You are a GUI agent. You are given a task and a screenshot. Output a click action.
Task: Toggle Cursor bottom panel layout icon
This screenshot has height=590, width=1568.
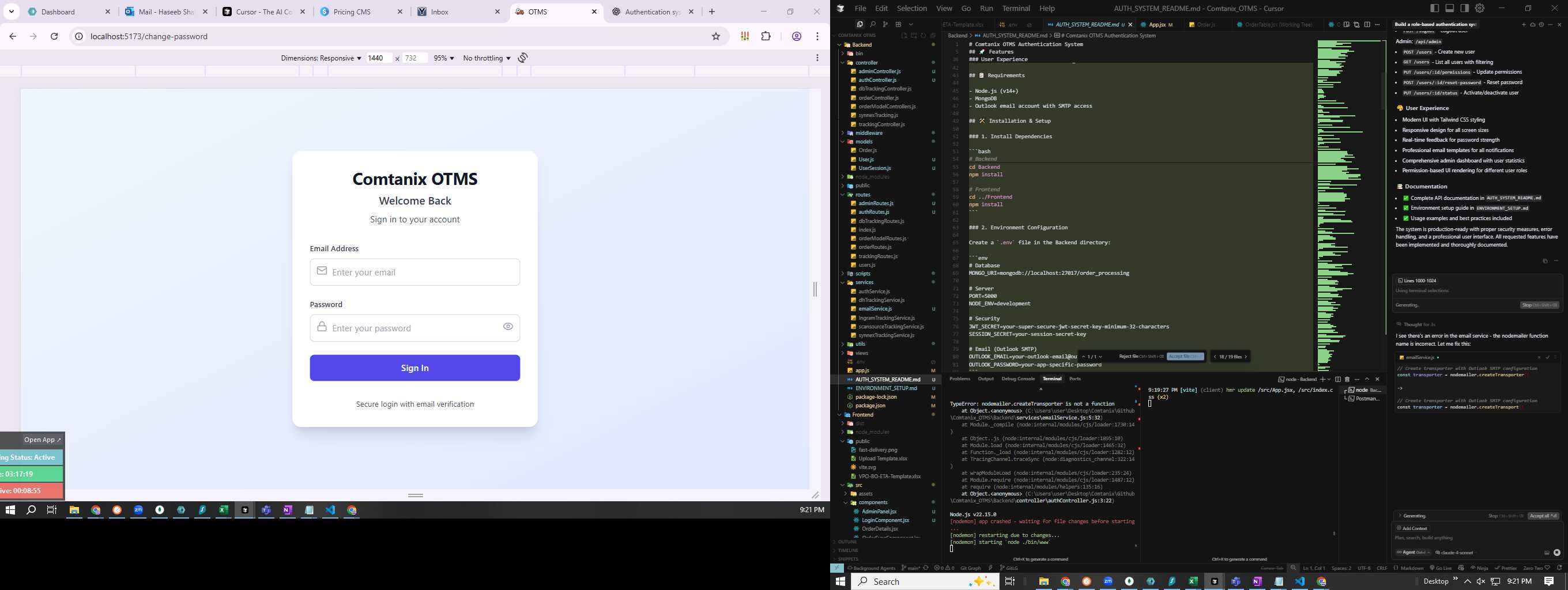tap(1449, 8)
